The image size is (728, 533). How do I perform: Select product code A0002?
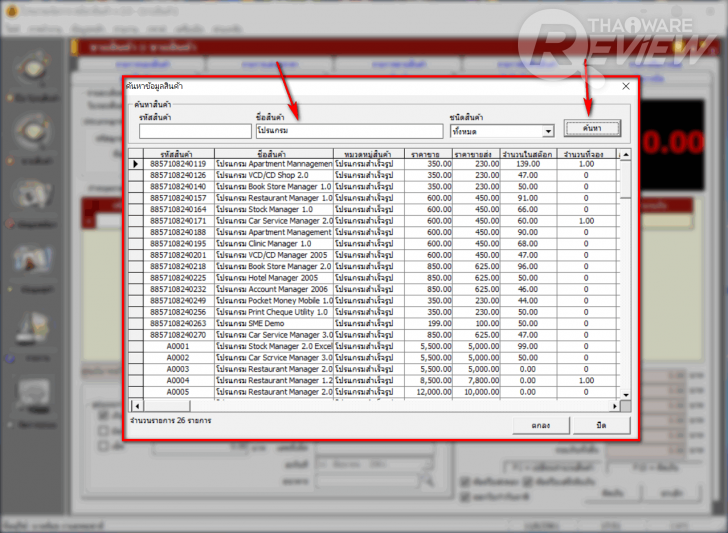click(178, 358)
